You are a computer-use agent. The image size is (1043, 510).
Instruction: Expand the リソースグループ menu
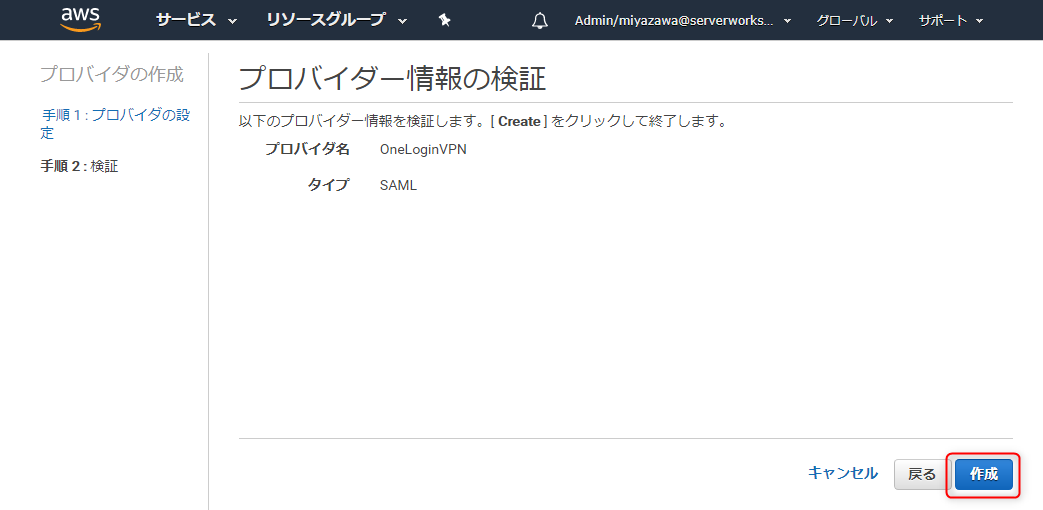tap(337, 21)
